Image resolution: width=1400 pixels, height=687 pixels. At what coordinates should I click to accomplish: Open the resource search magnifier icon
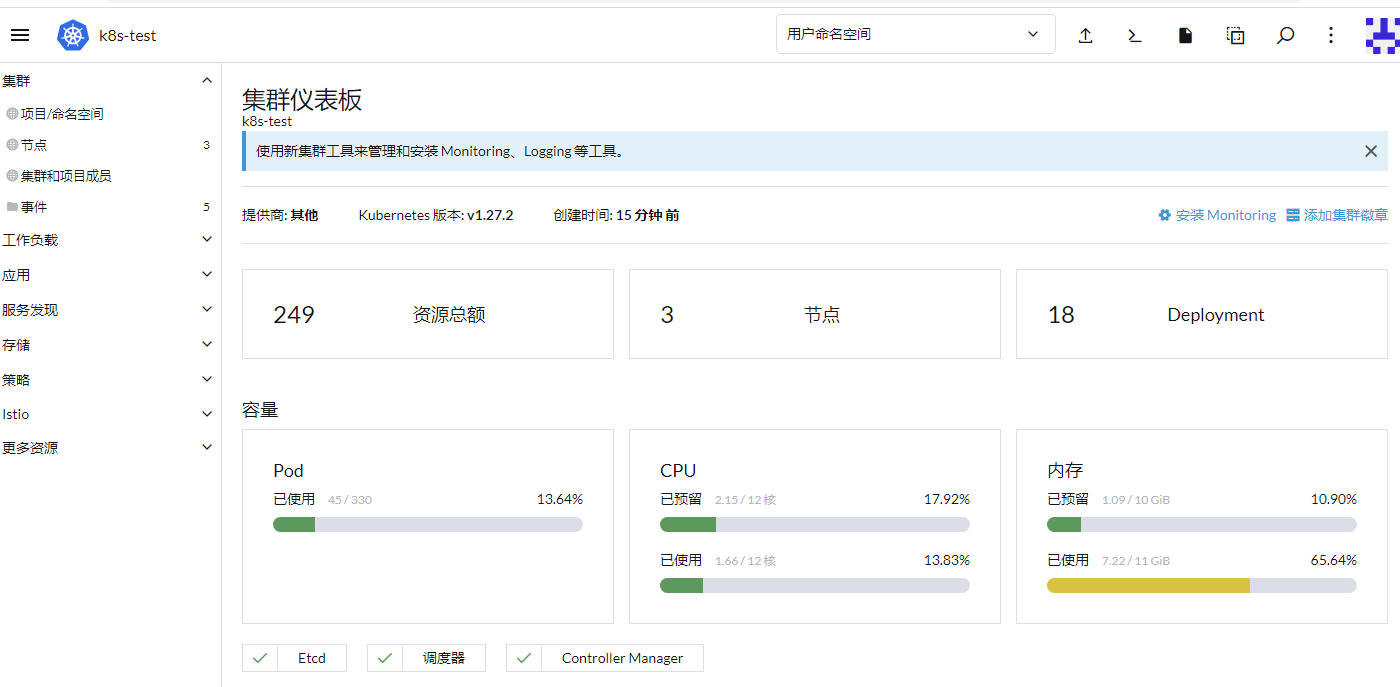[1286, 35]
